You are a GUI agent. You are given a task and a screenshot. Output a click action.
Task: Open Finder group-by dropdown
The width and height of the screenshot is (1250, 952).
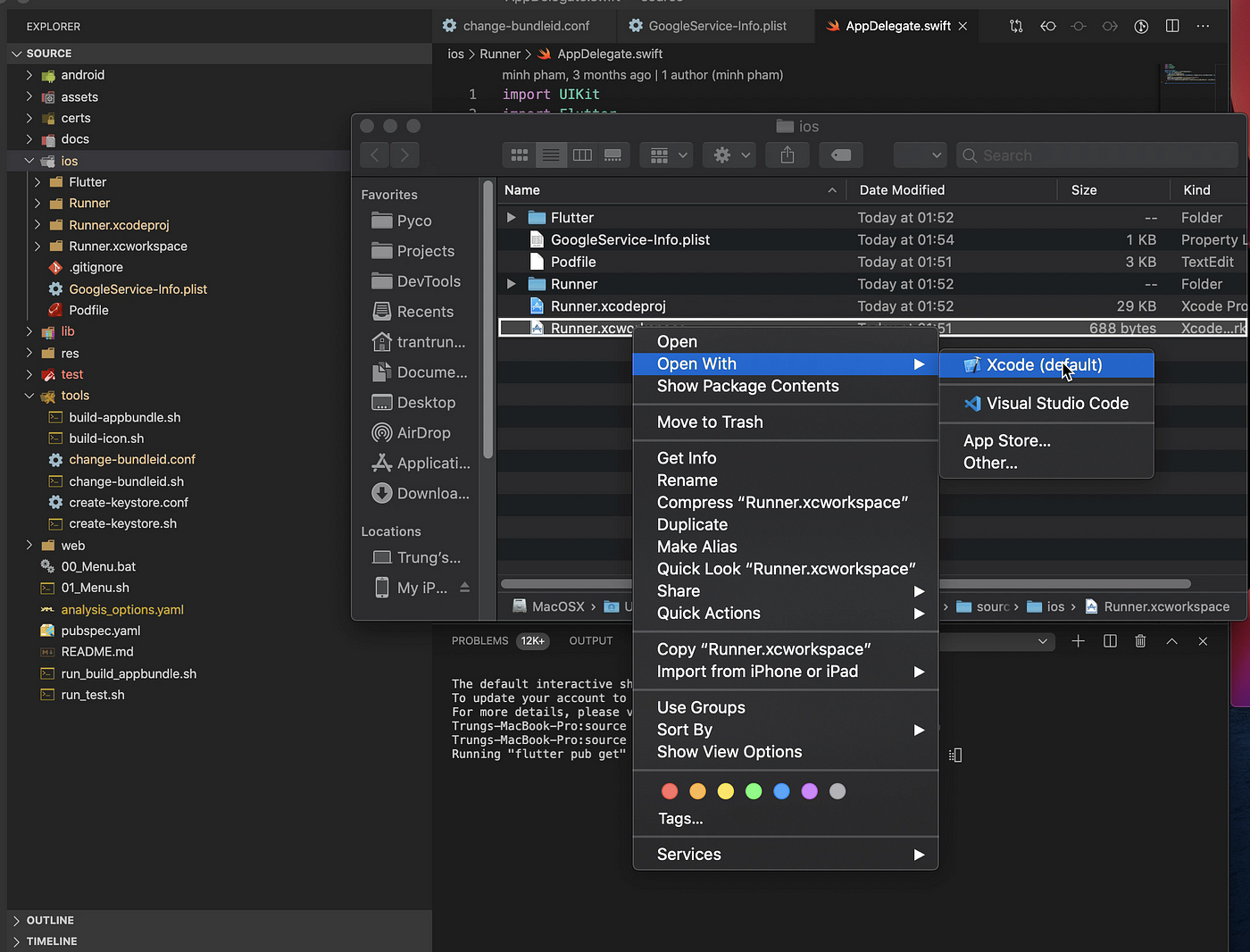click(667, 154)
